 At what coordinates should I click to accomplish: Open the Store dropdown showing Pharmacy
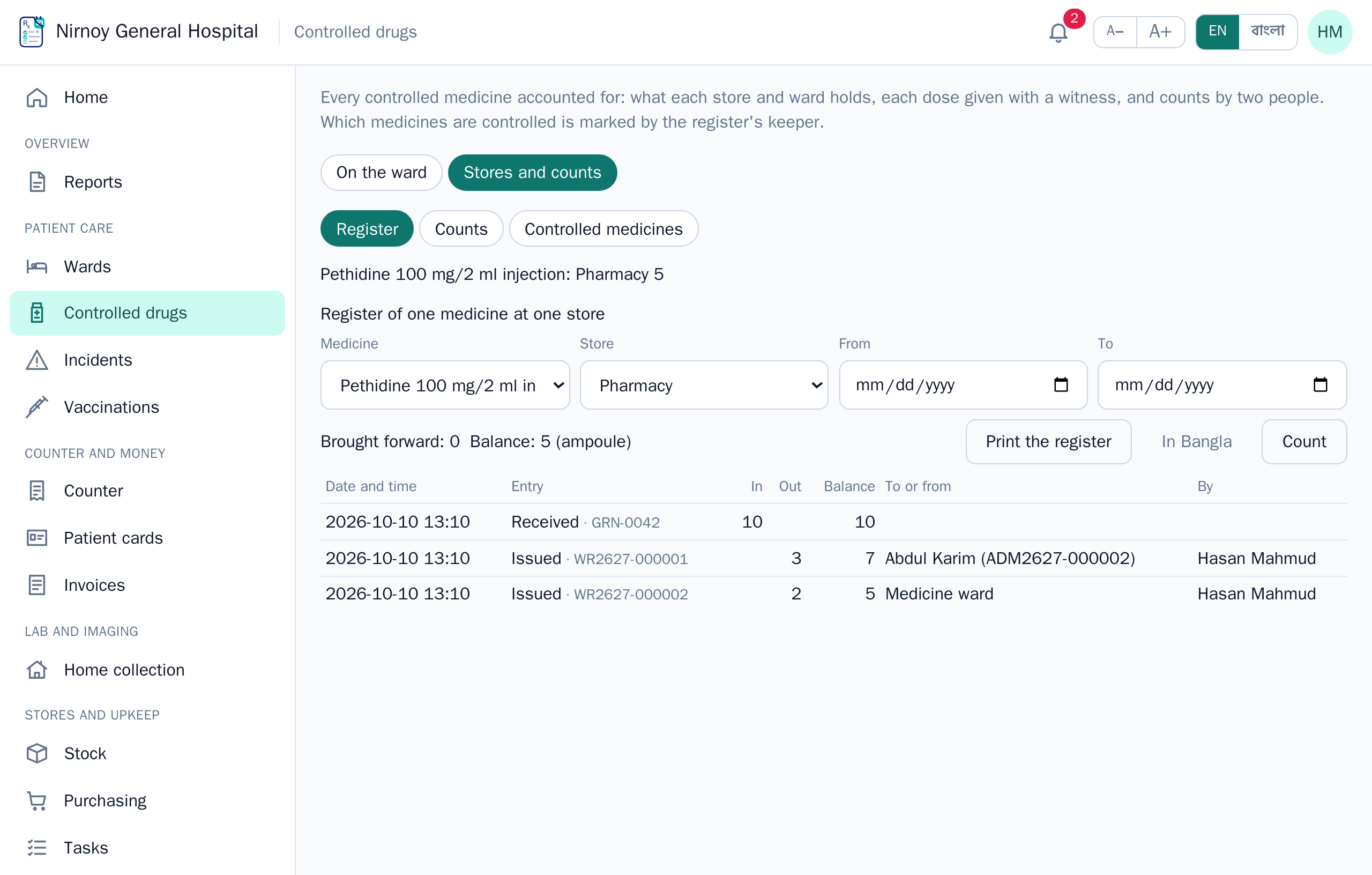pyautogui.click(x=704, y=385)
